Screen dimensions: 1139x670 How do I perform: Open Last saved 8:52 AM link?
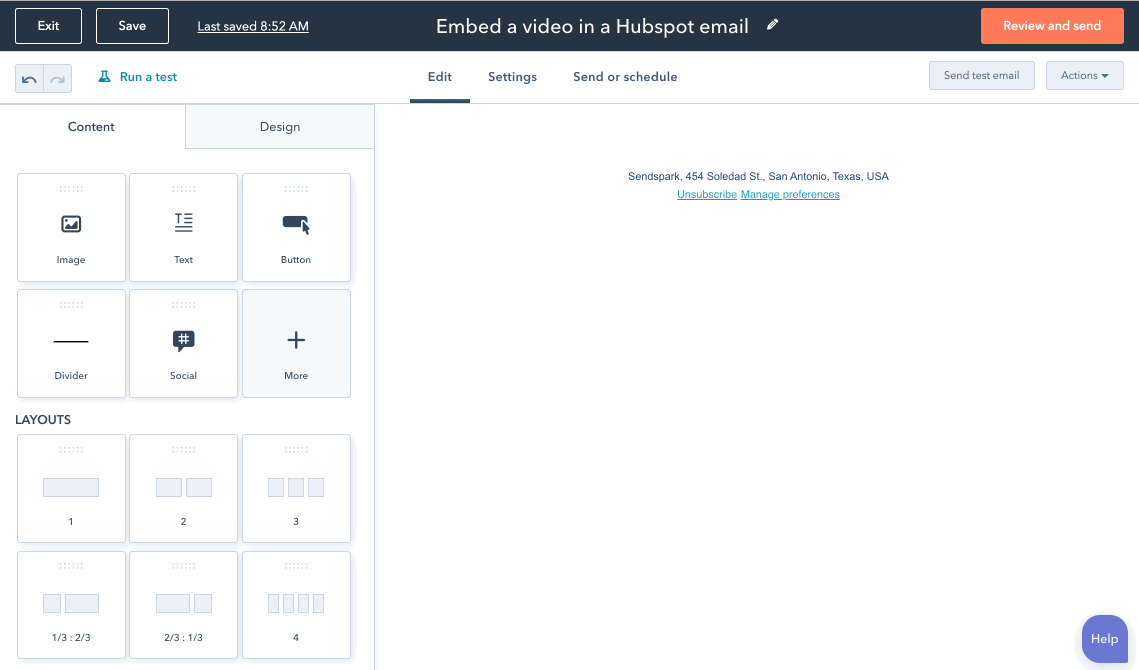(x=253, y=26)
